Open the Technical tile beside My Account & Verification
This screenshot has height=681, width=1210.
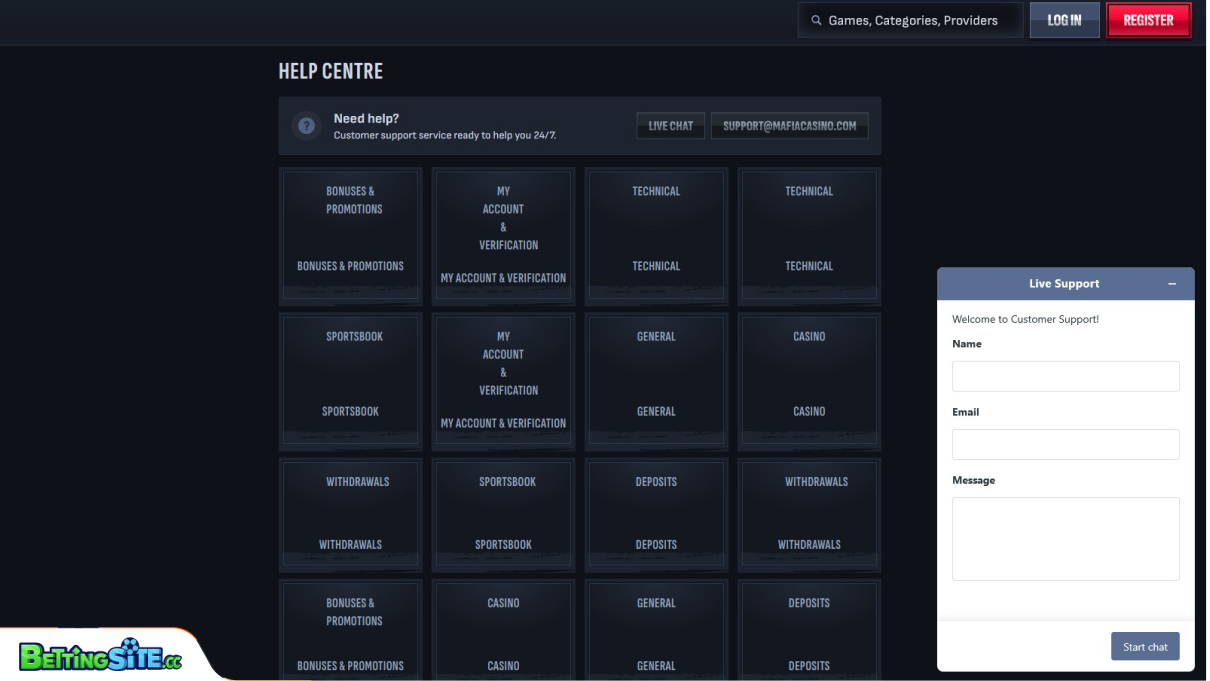(656, 236)
